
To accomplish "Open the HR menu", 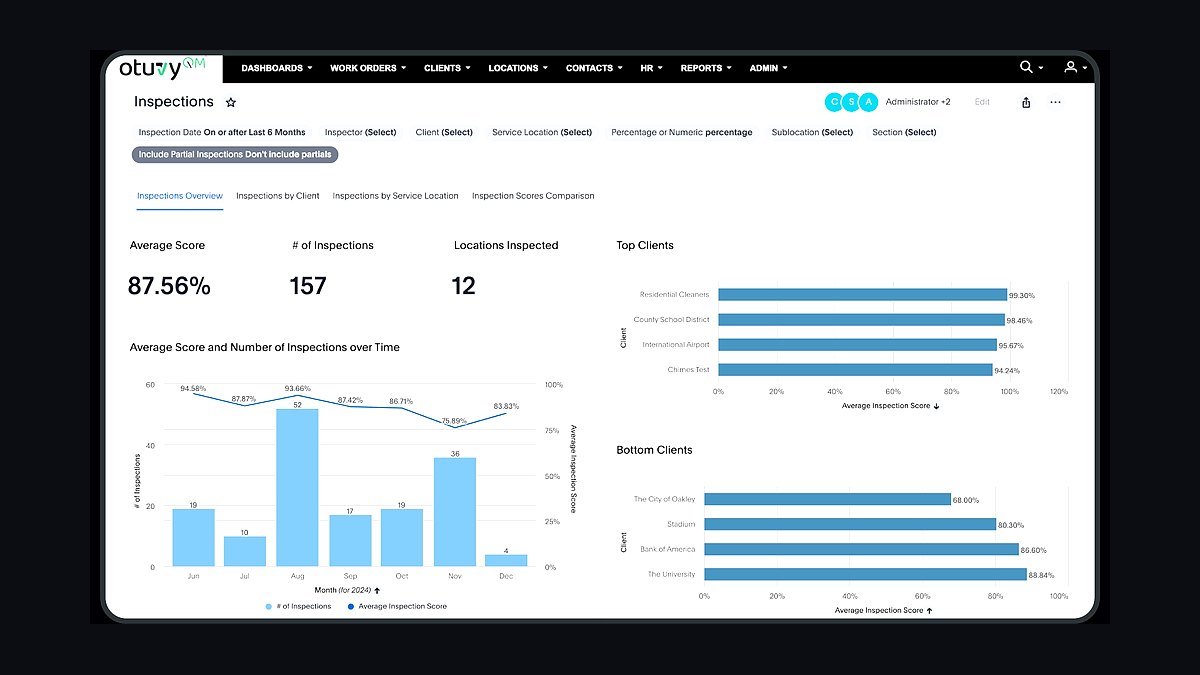I will (652, 68).
